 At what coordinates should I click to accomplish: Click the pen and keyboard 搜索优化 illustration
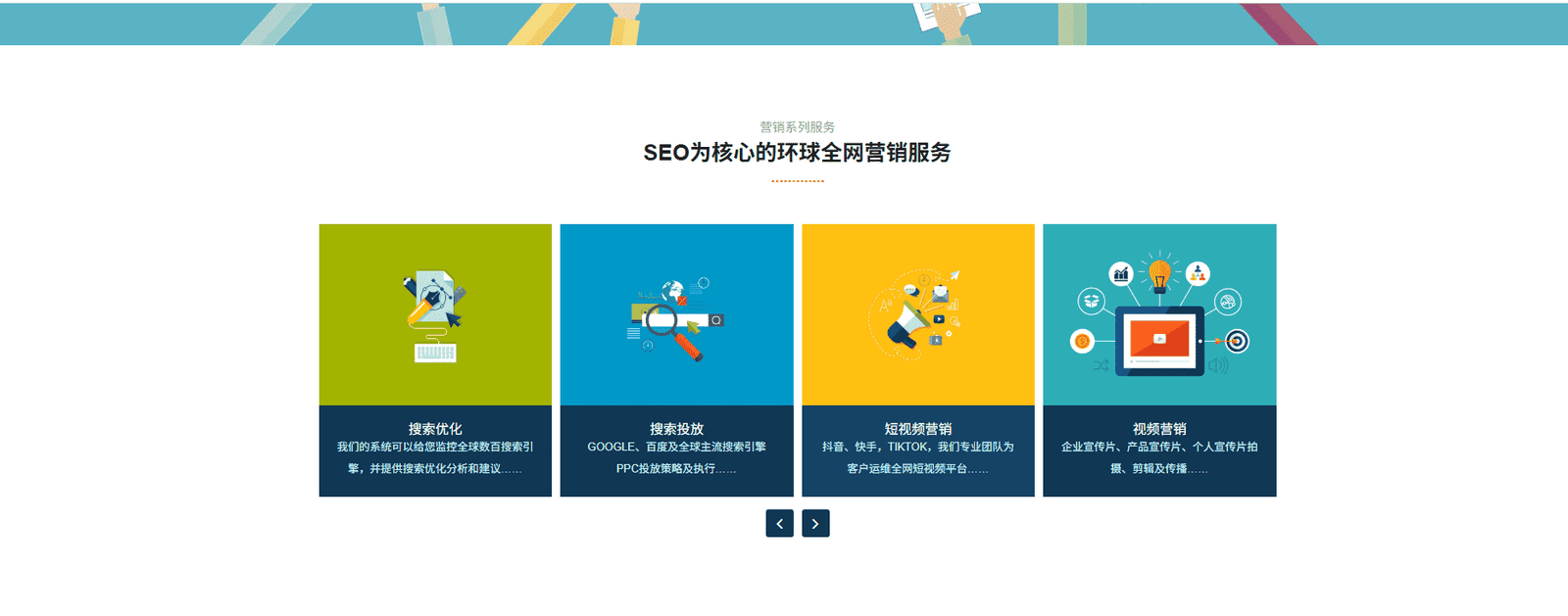pyautogui.click(x=435, y=315)
